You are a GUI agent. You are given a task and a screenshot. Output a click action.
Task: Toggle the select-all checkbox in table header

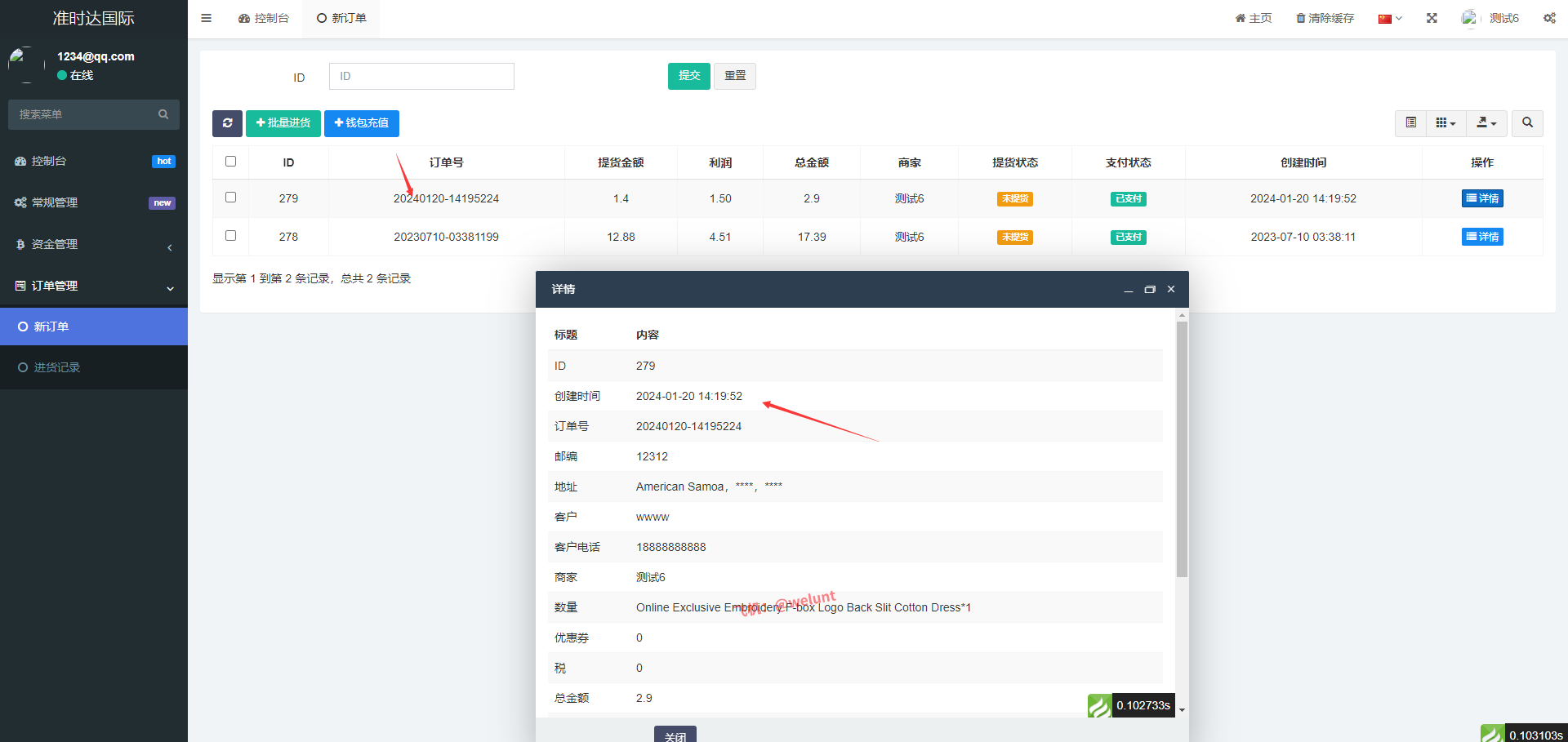point(230,162)
